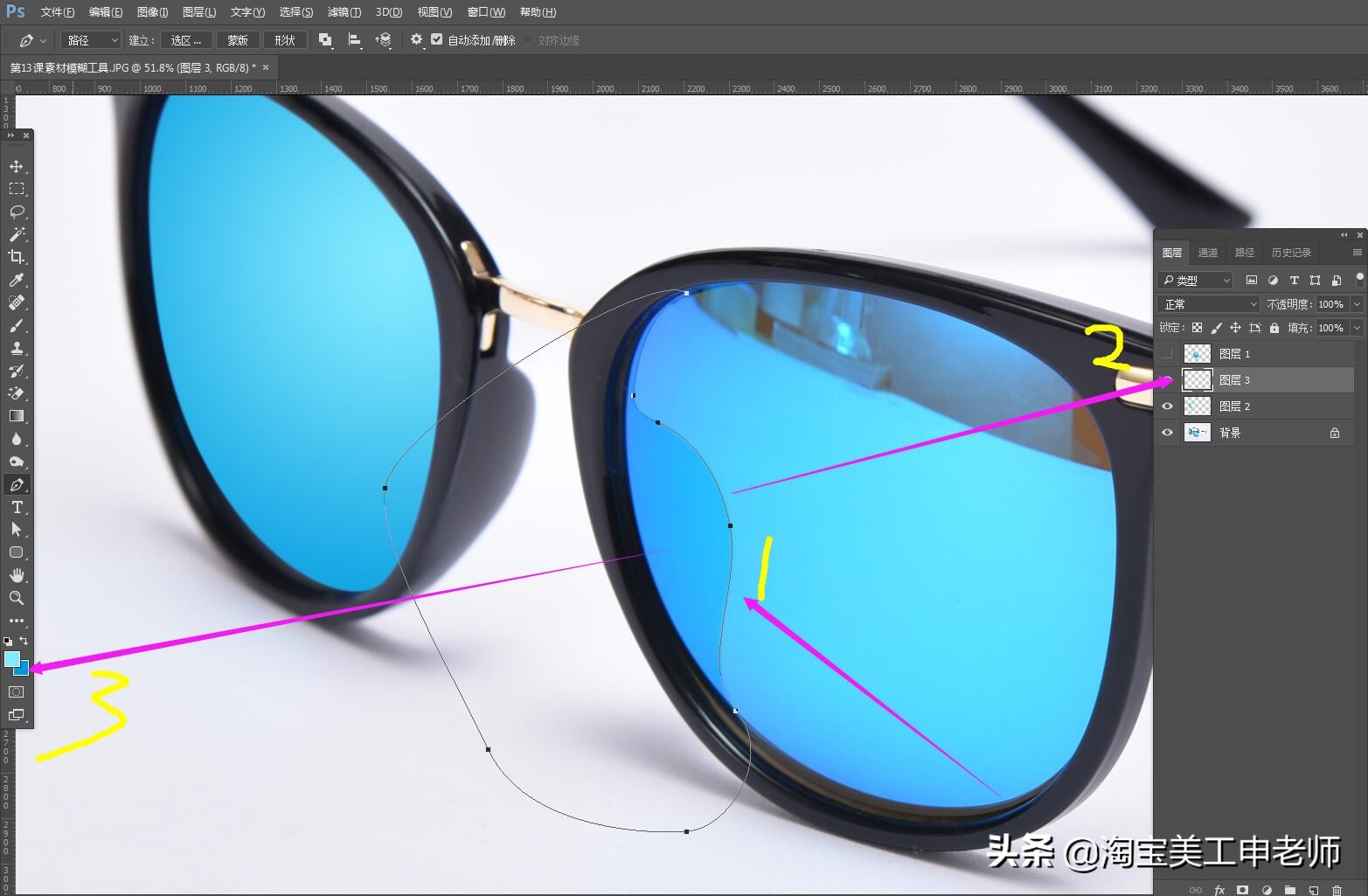1368x896 pixels.
Task: Select the Hand tool
Action: pos(16,575)
